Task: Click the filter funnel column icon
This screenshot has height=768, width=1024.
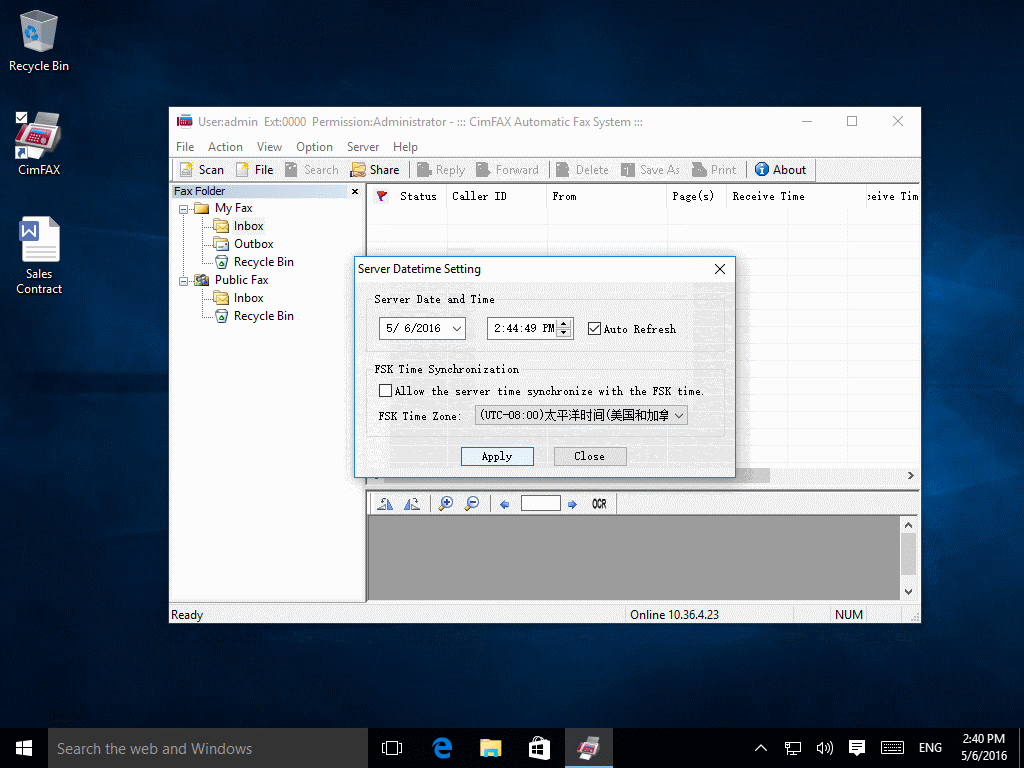Action: [x=382, y=196]
